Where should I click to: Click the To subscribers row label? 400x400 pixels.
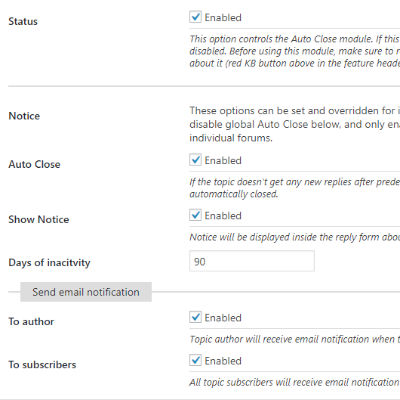[x=42, y=365]
